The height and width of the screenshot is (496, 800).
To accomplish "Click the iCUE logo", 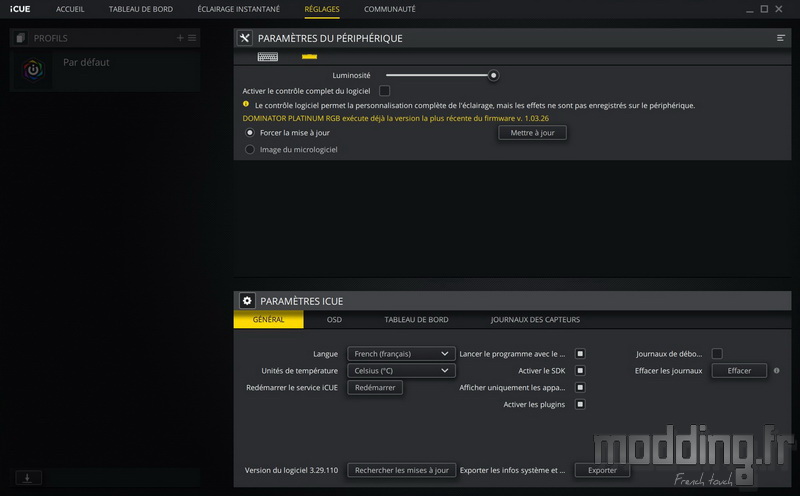I will [20, 9].
